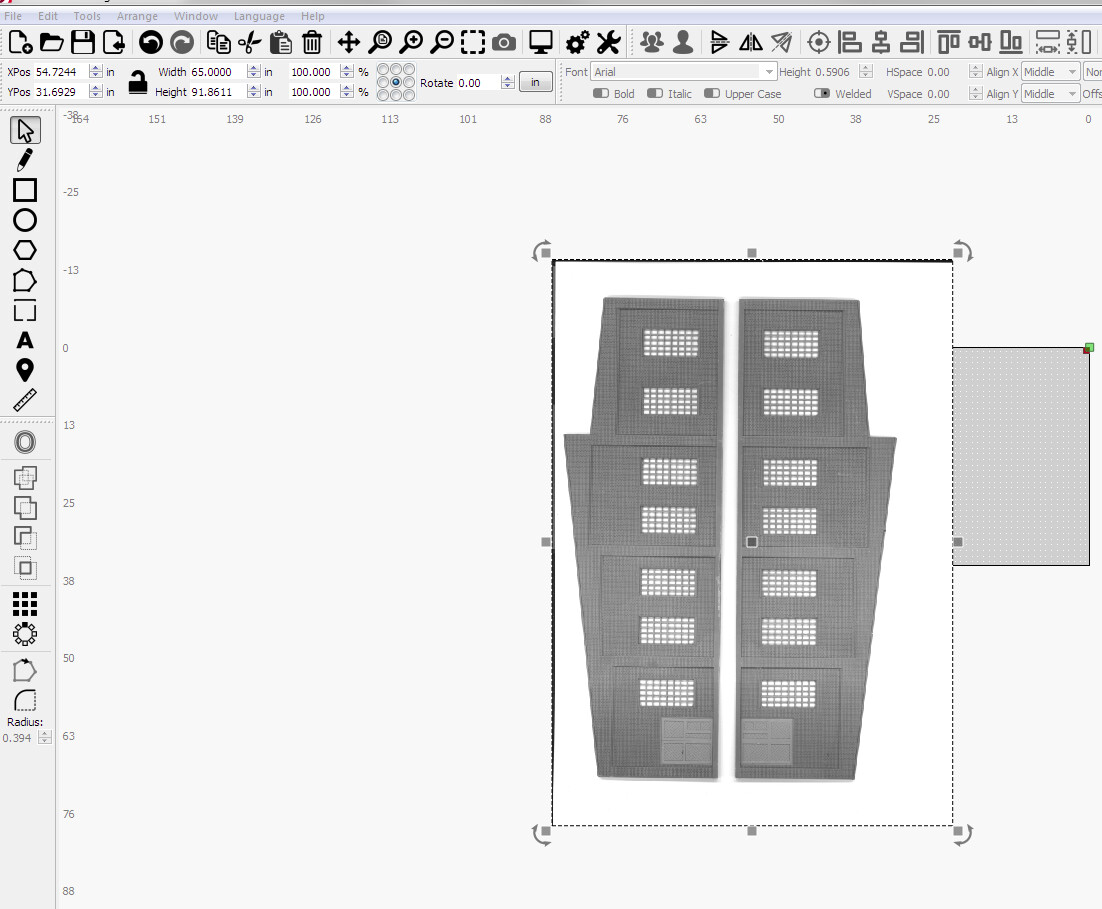Expand the Font dropdown showing Arial
Screen dimensions: 1102x909
683,72
